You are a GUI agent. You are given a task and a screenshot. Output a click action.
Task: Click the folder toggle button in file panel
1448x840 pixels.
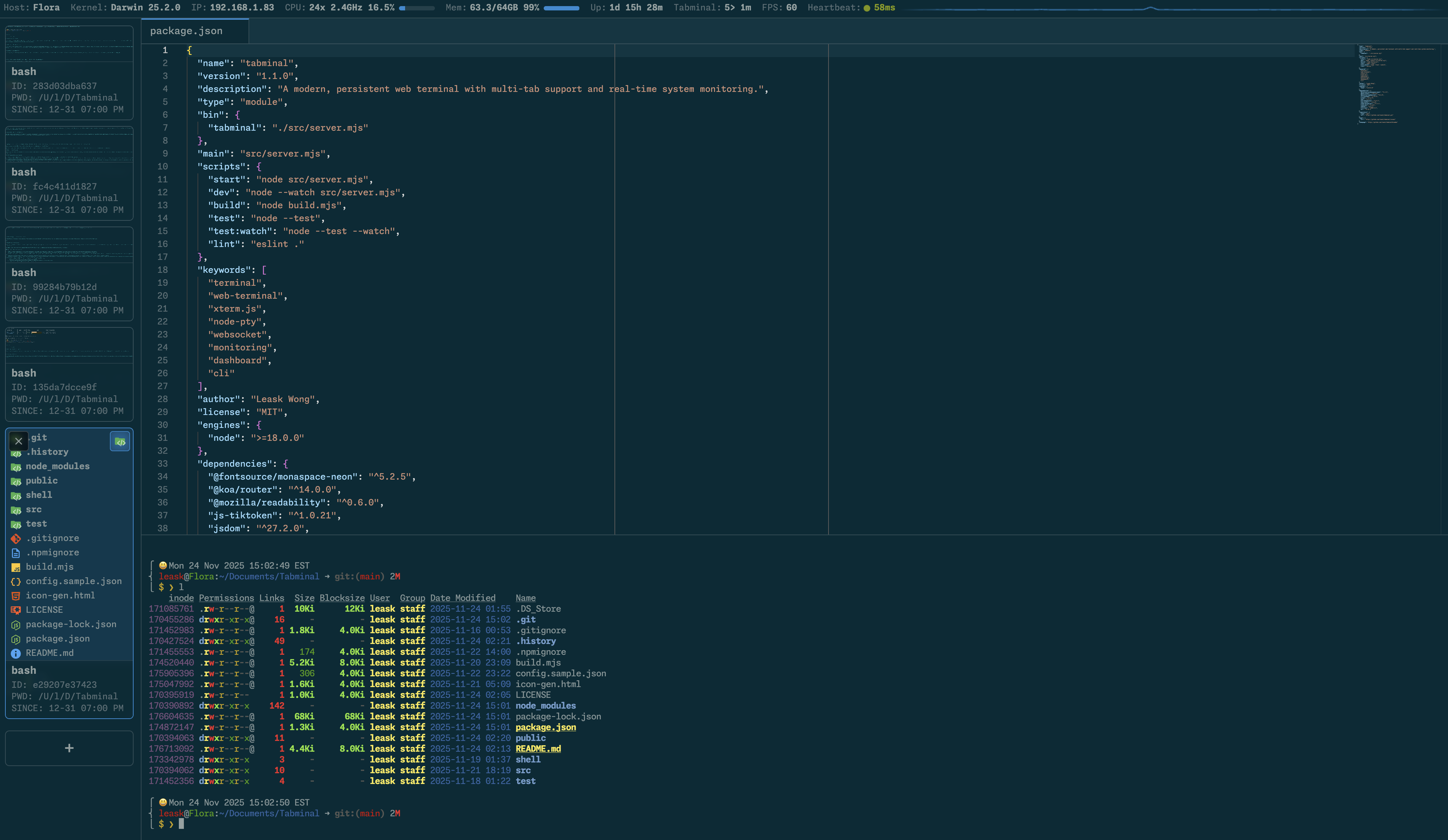[x=120, y=441]
